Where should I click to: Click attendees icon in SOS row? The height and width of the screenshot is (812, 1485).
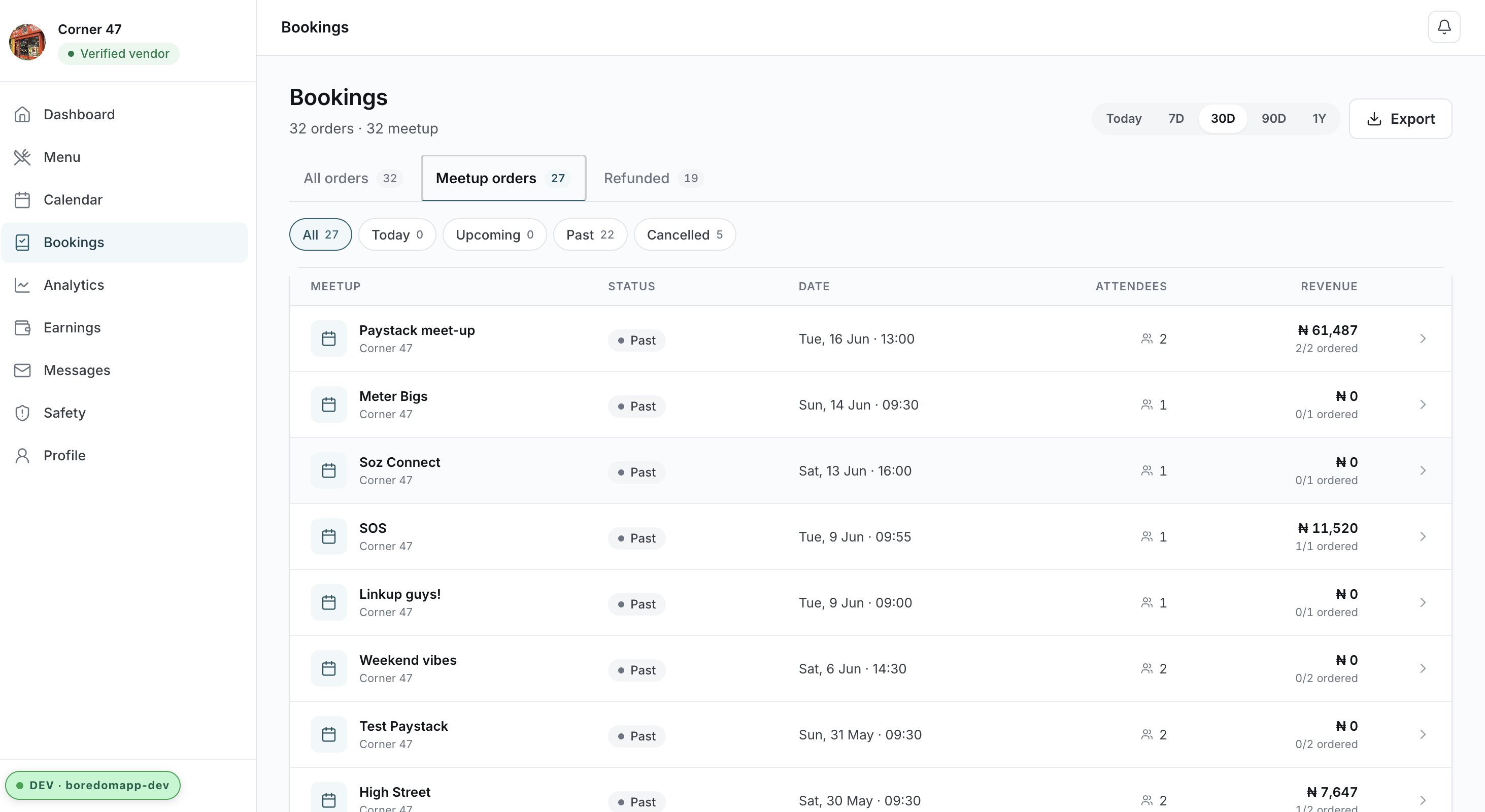point(1146,536)
